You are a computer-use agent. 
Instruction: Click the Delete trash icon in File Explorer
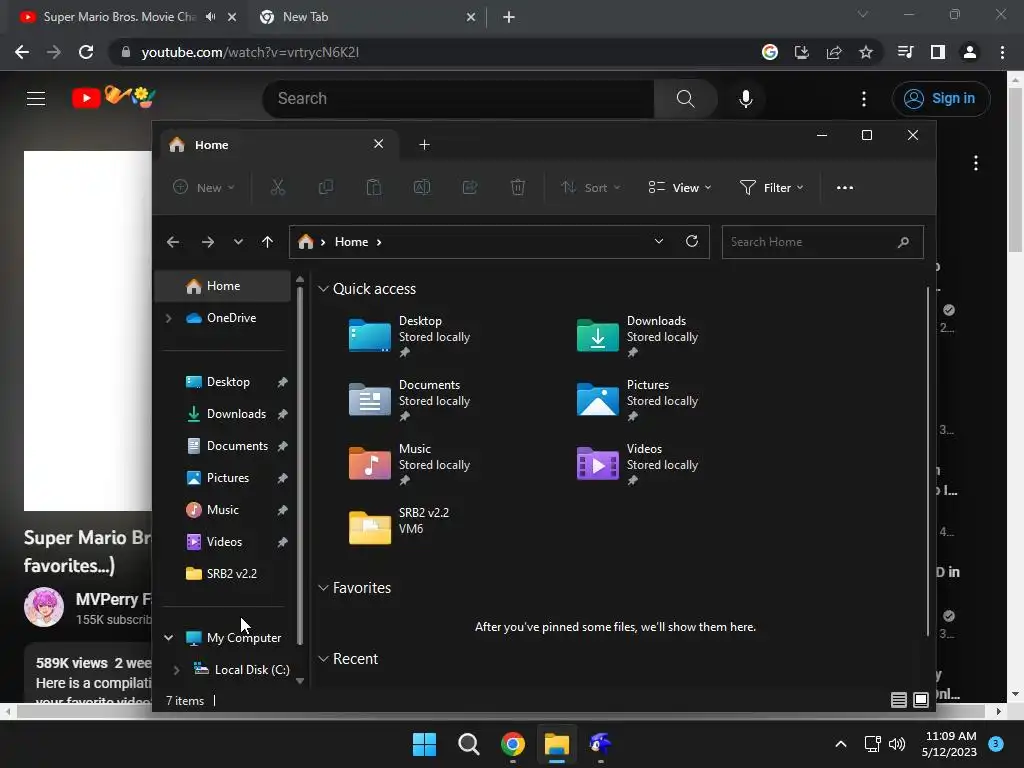pos(517,187)
